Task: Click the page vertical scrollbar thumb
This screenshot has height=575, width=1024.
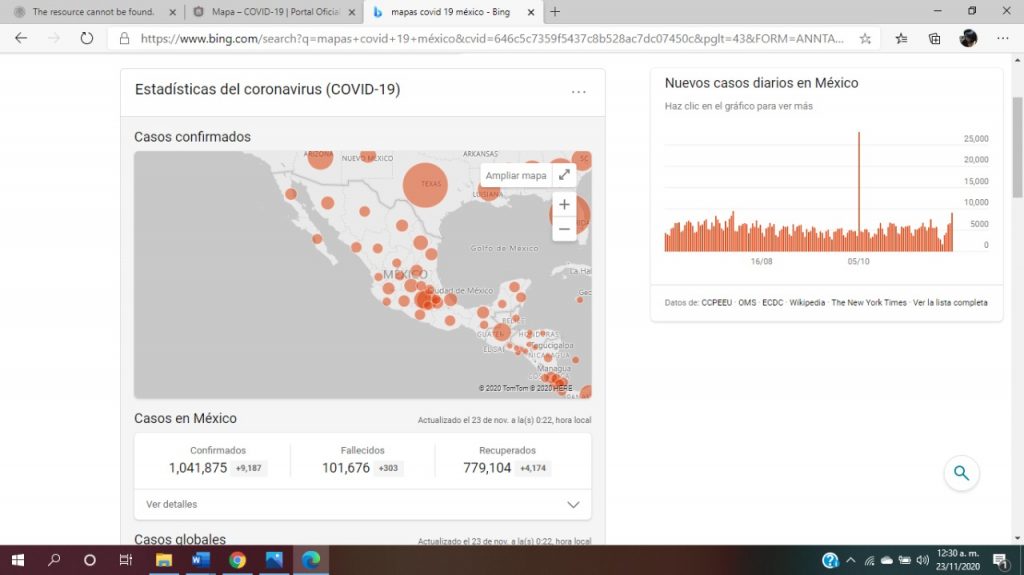Action: (1017, 147)
